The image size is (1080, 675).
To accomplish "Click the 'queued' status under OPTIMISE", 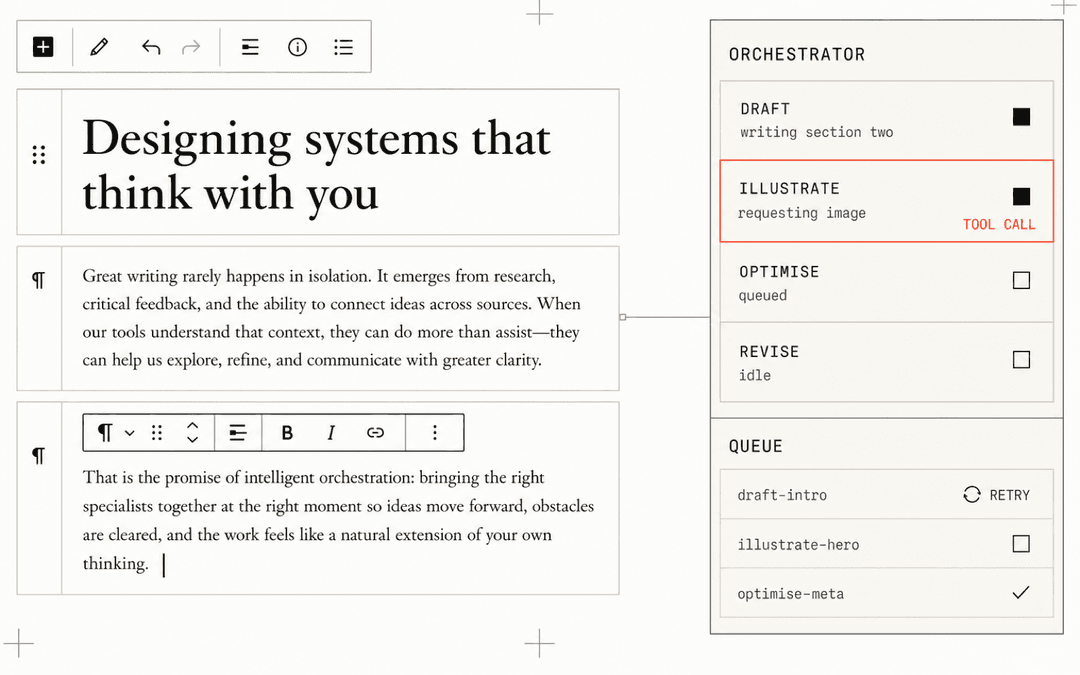I will click(x=762, y=295).
